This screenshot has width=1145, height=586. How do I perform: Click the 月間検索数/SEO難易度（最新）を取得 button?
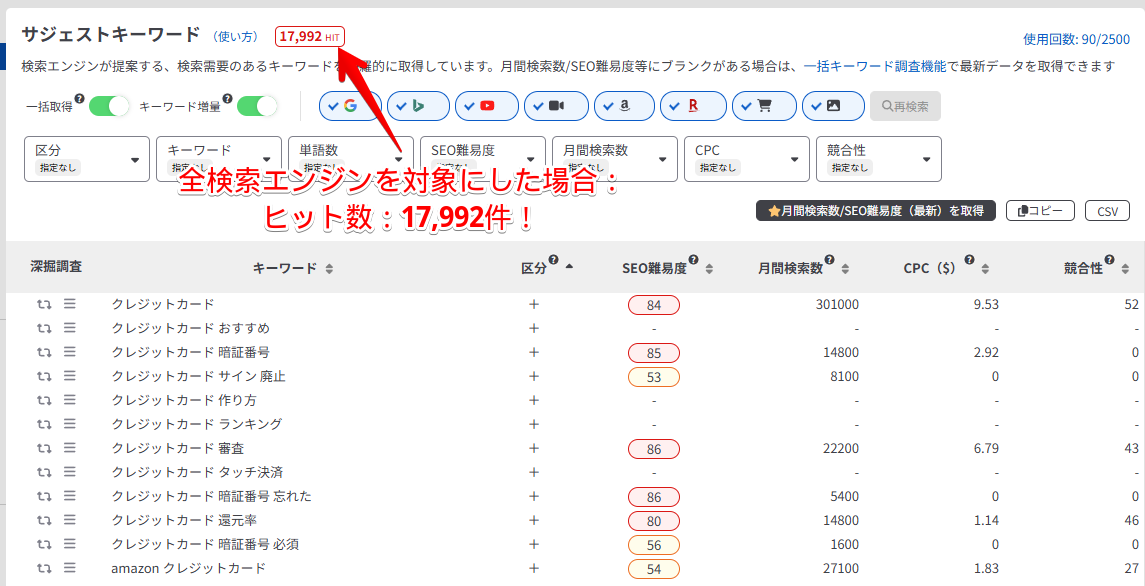click(875, 211)
